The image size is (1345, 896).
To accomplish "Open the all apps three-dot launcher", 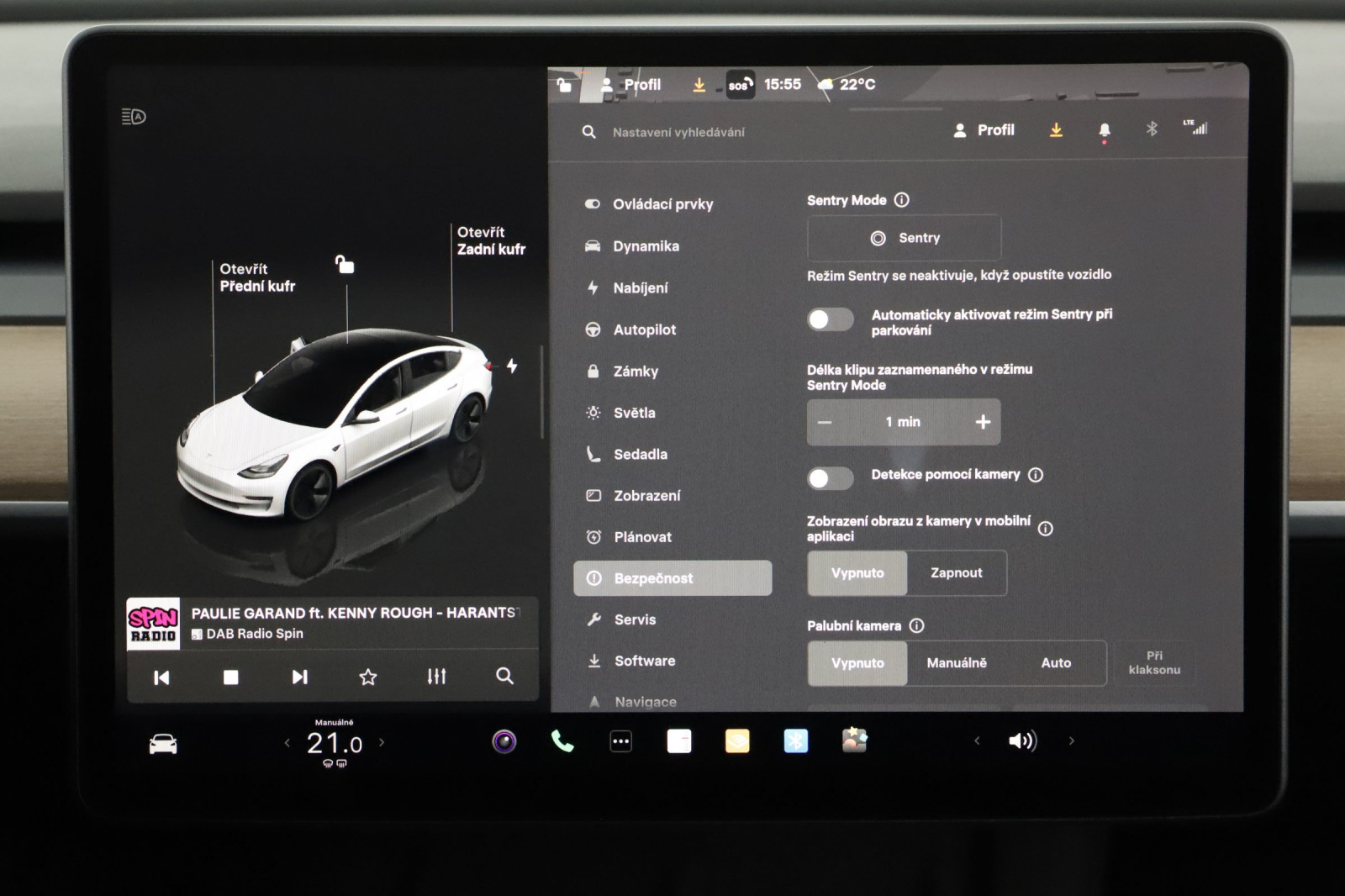I will point(620,741).
